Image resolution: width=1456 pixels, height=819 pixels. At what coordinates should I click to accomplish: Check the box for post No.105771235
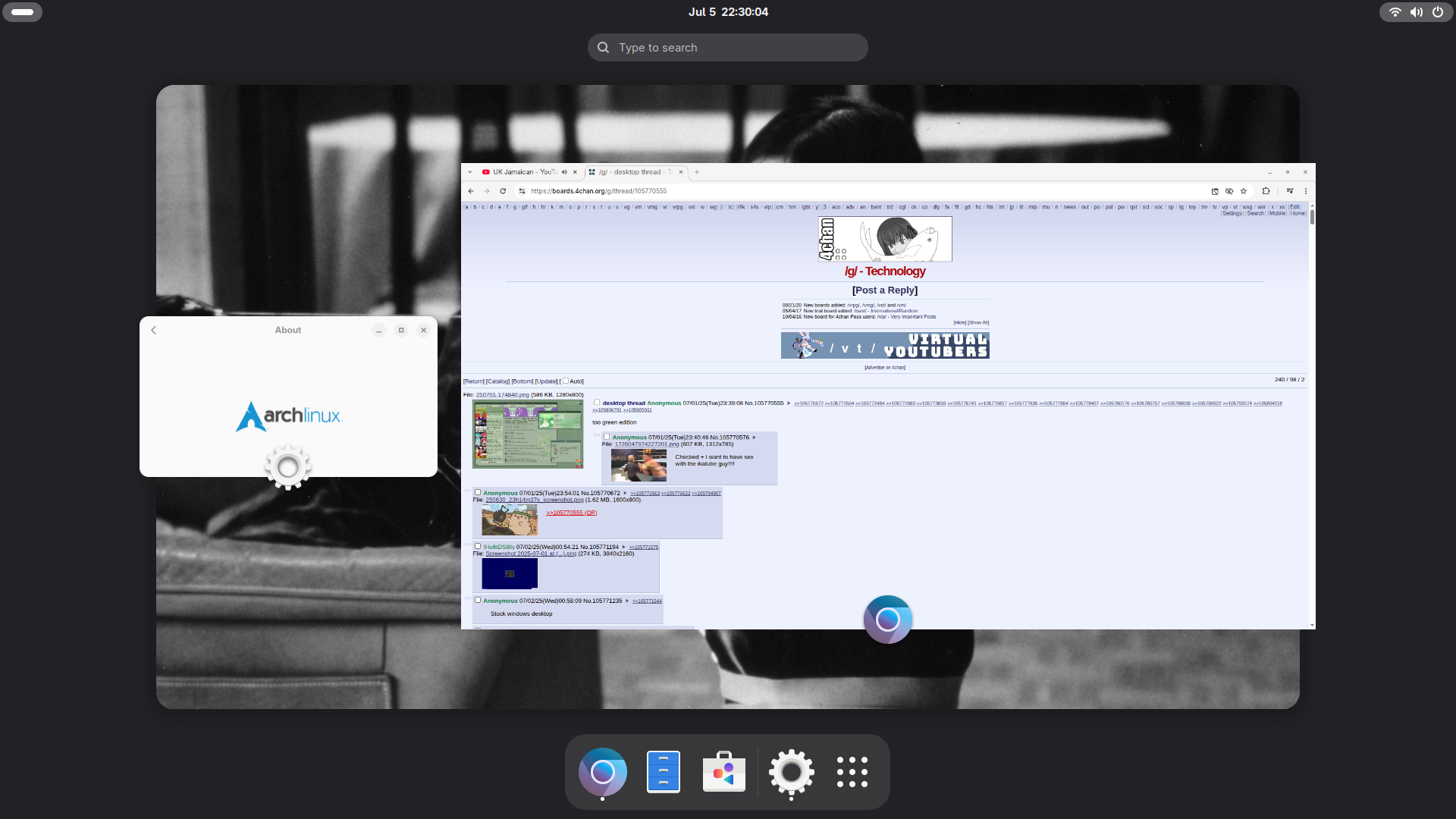478,600
